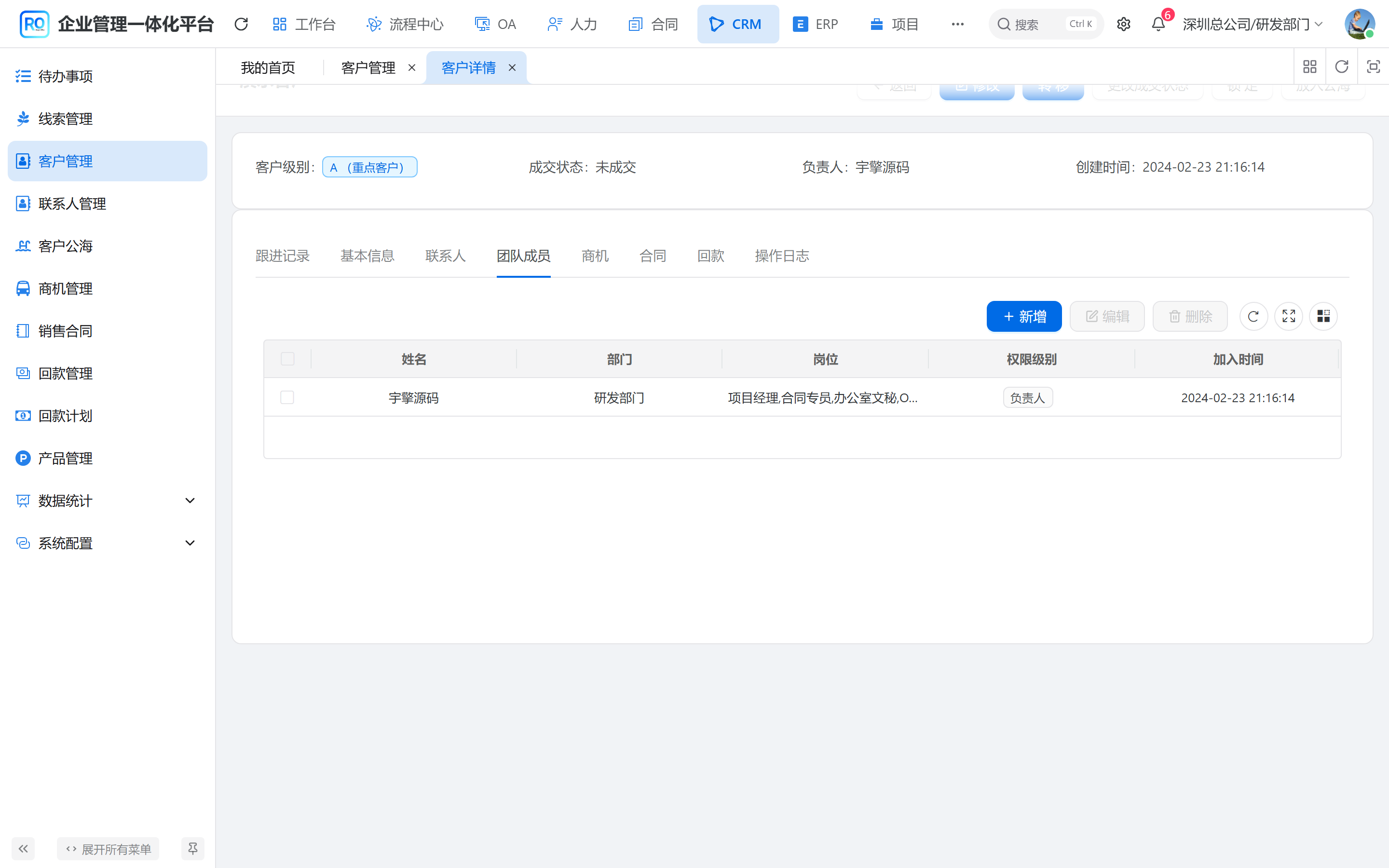This screenshot has height=868, width=1389.
Task: Click 展开所有菜单 button
Action: coord(108,849)
